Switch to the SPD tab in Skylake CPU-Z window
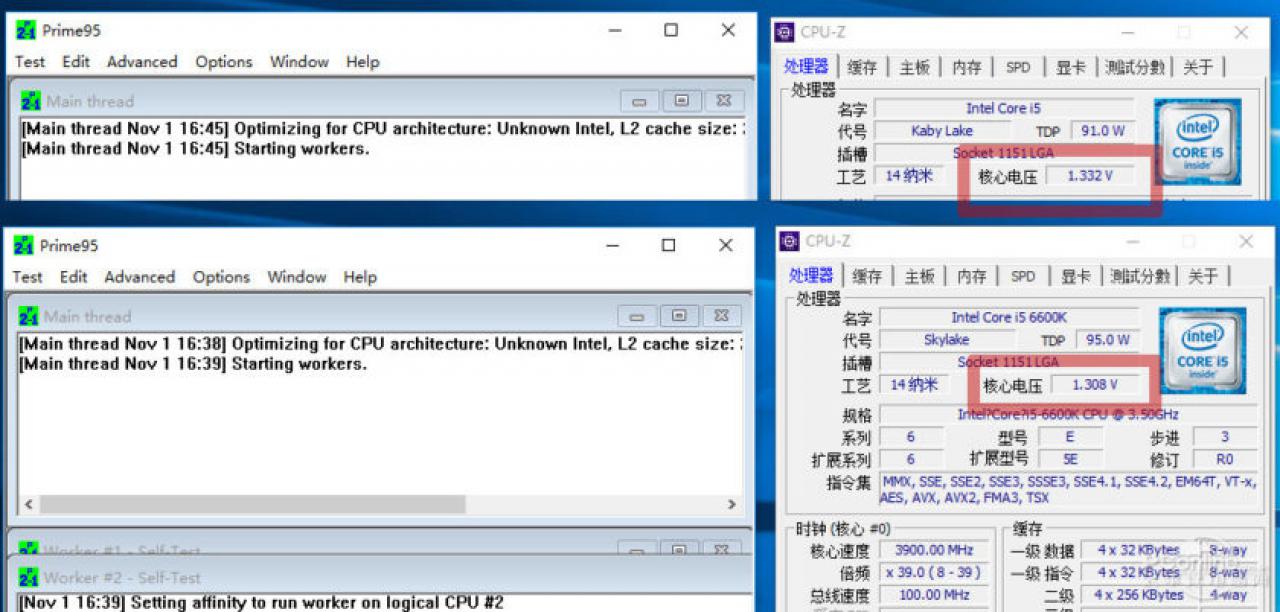This screenshot has width=1280, height=612. [1023, 276]
